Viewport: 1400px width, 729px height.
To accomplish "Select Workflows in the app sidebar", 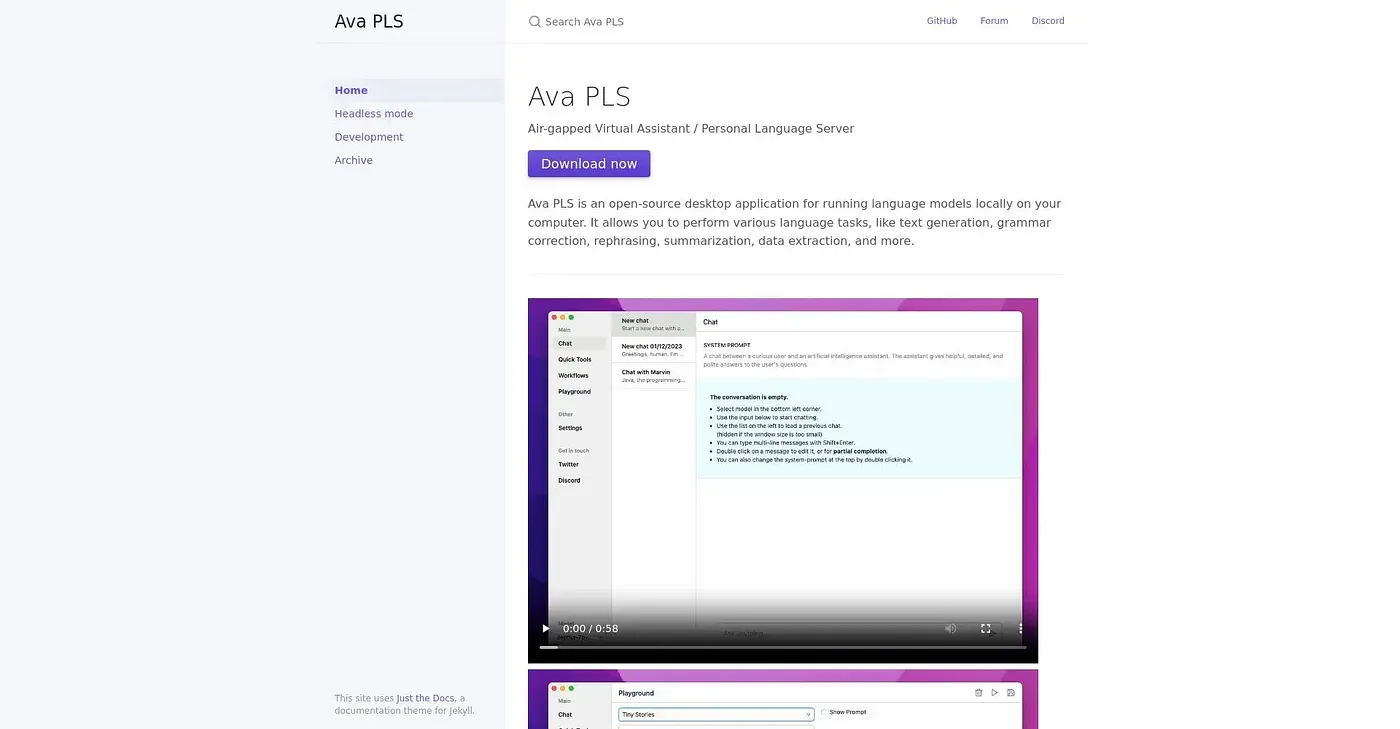I will coord(573,376).
